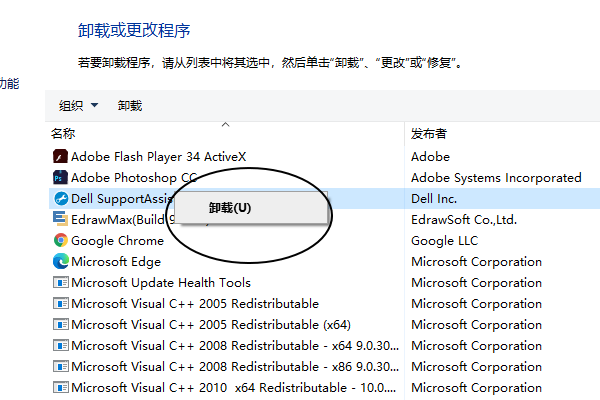
Task: Click the Microsoft Edge icon
Action: pyautogui.click(x=60, y=262)
